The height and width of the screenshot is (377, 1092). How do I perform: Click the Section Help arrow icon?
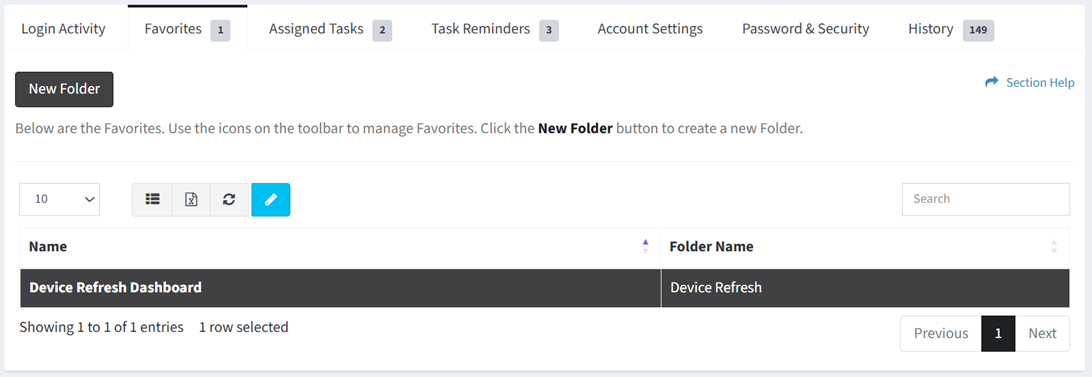[x=991, y=82]
